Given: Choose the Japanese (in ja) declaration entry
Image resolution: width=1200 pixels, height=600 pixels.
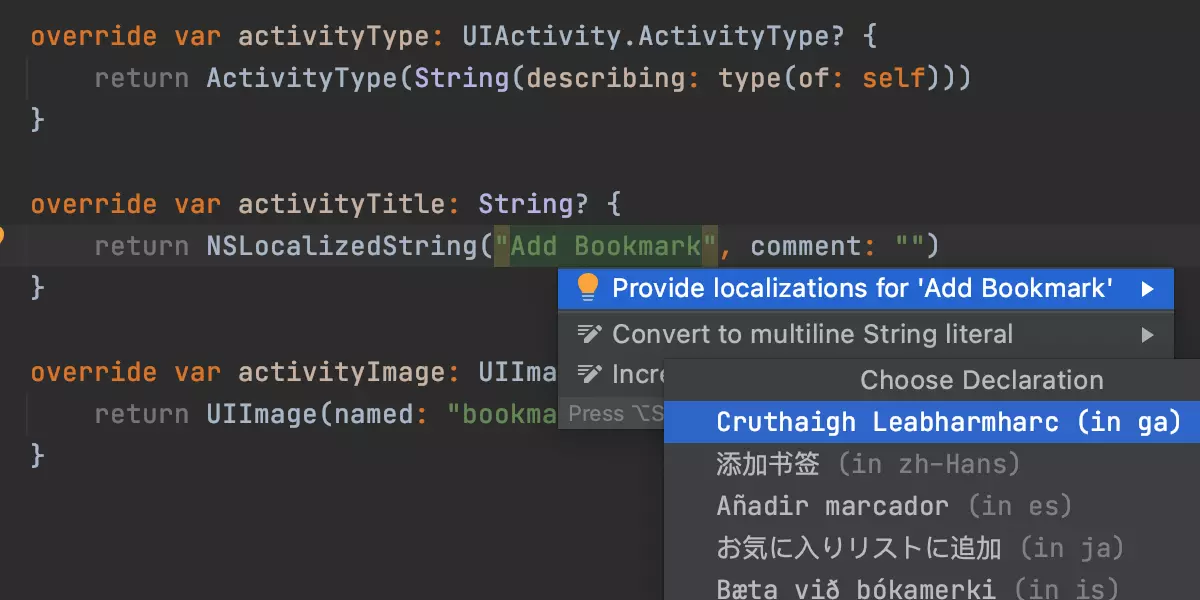Looking at the screenshot, I should 920,548.
